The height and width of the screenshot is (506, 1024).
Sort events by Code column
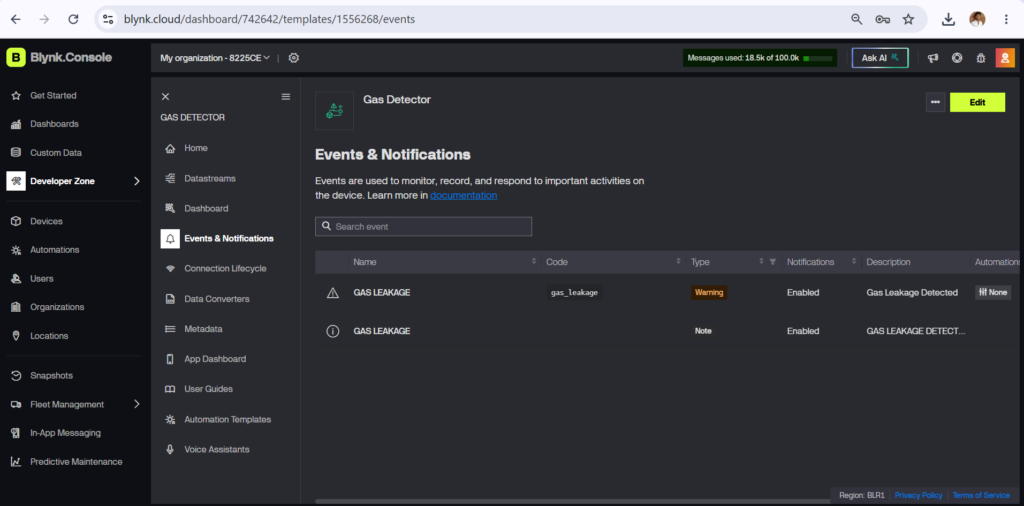point(679,262)
